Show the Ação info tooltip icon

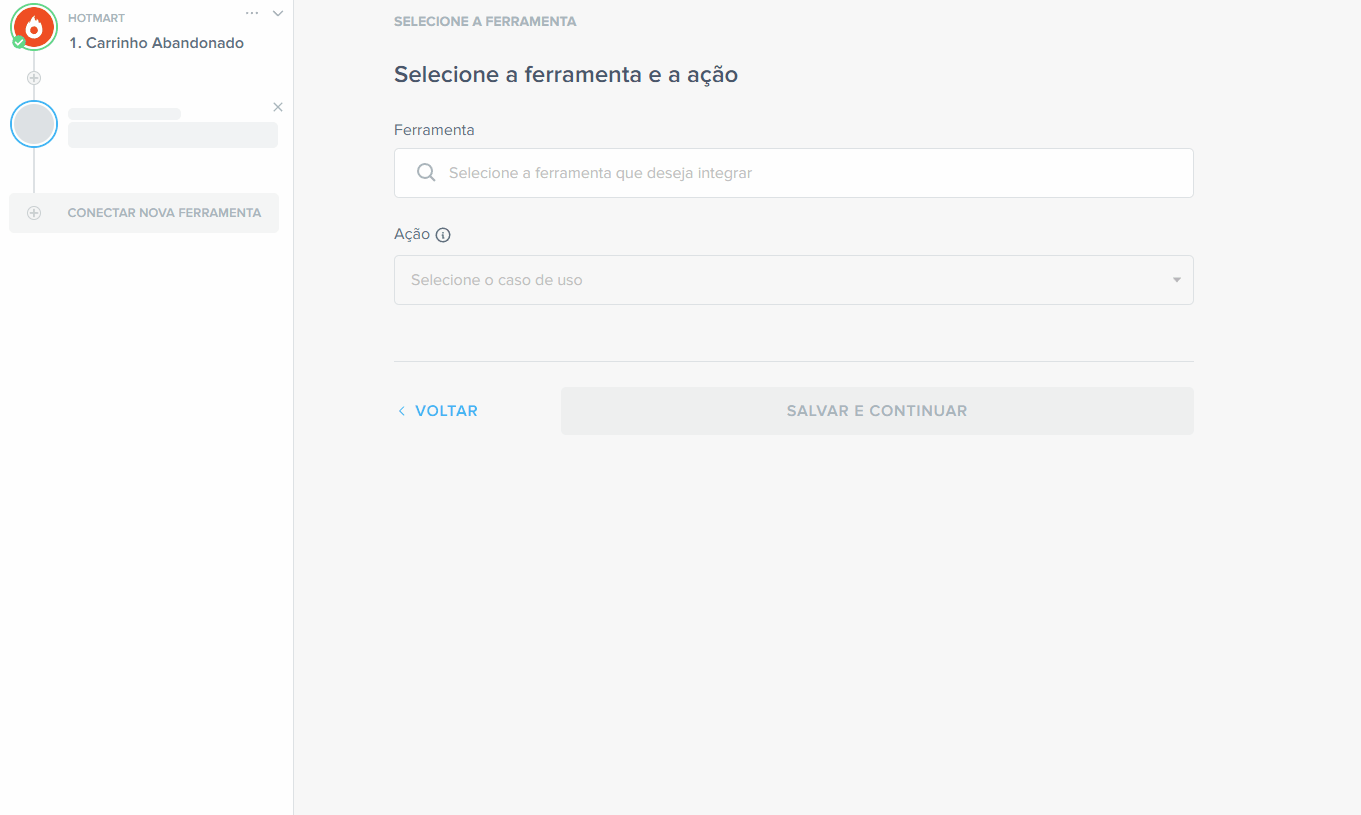pyautogui.click(x=444, y=235)
